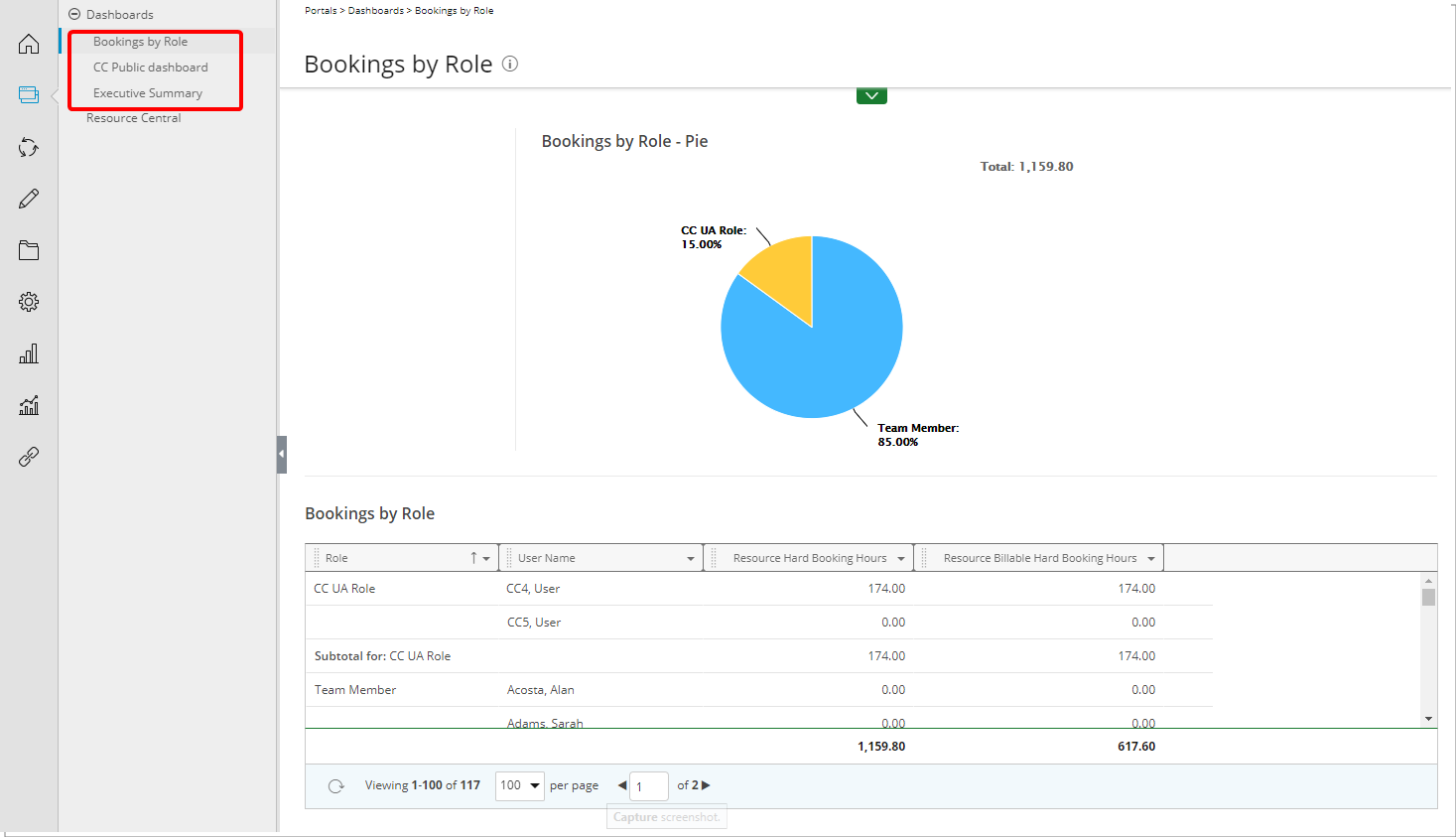This screenshot has height=837, width=1456.
Task: Go to Resource Central portal
Action: pyautogui.click(x=134, y=118)
